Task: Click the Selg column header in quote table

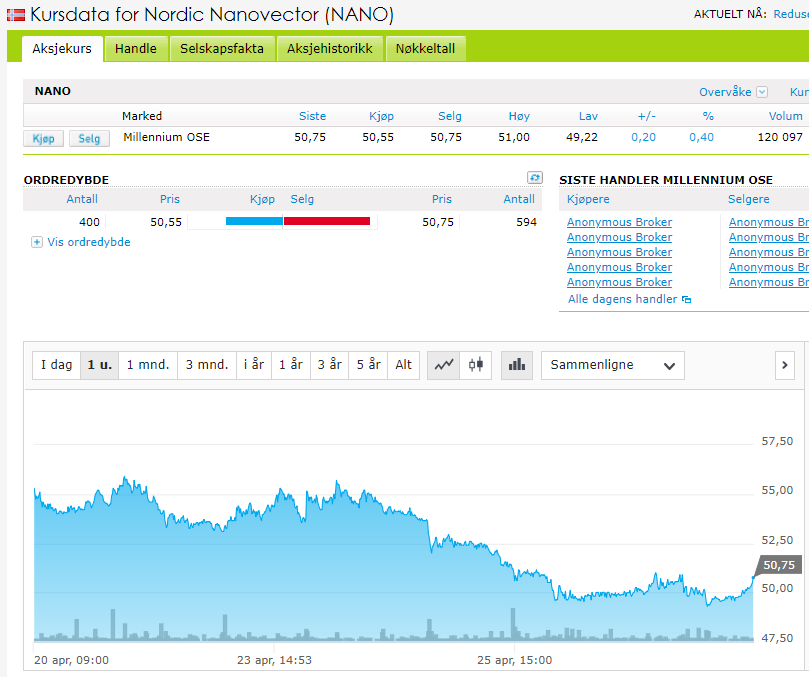Action: [x=450, y=116]
